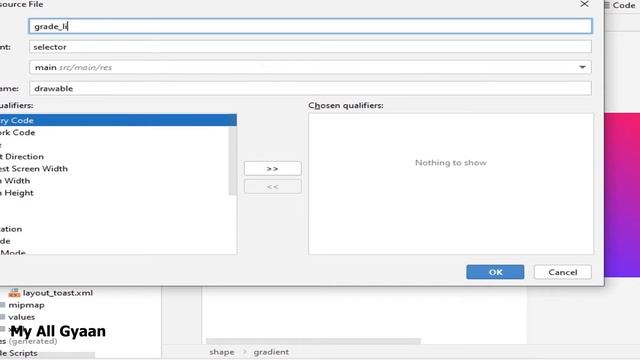Select the Screen Width qualifier
The height and width of the screenshot is (360, 640).
coord(114,180)
